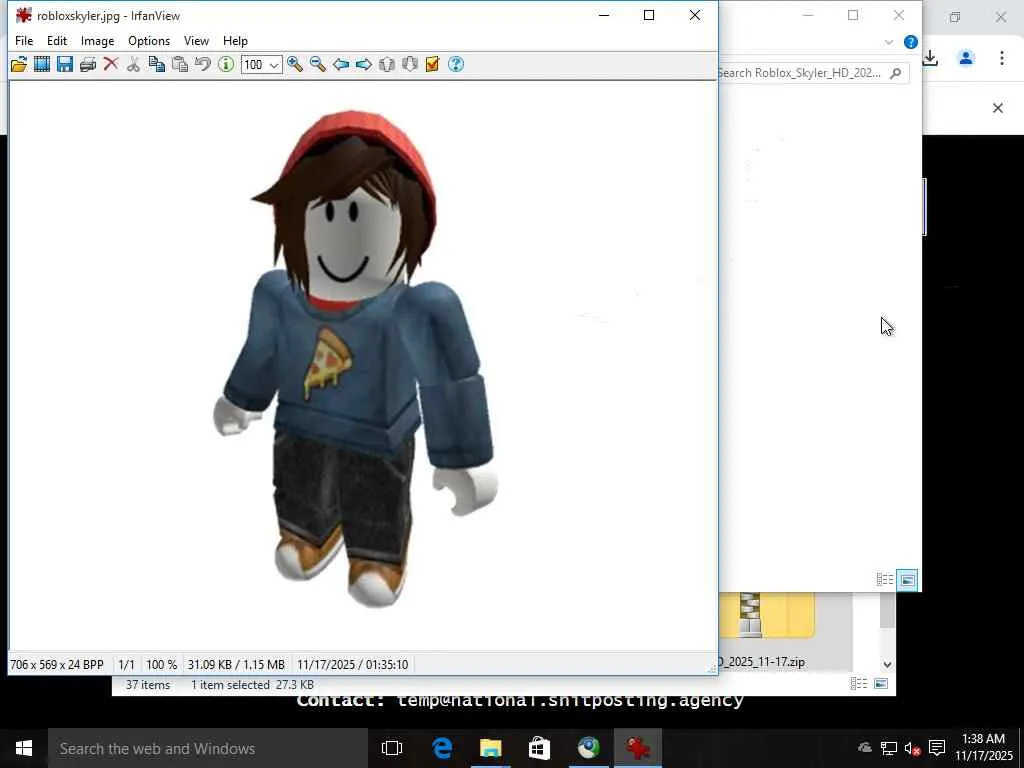The image size is (1024, 768).
Task: Click the Explorer scrollbar down arrow
Action: [887, 664]
